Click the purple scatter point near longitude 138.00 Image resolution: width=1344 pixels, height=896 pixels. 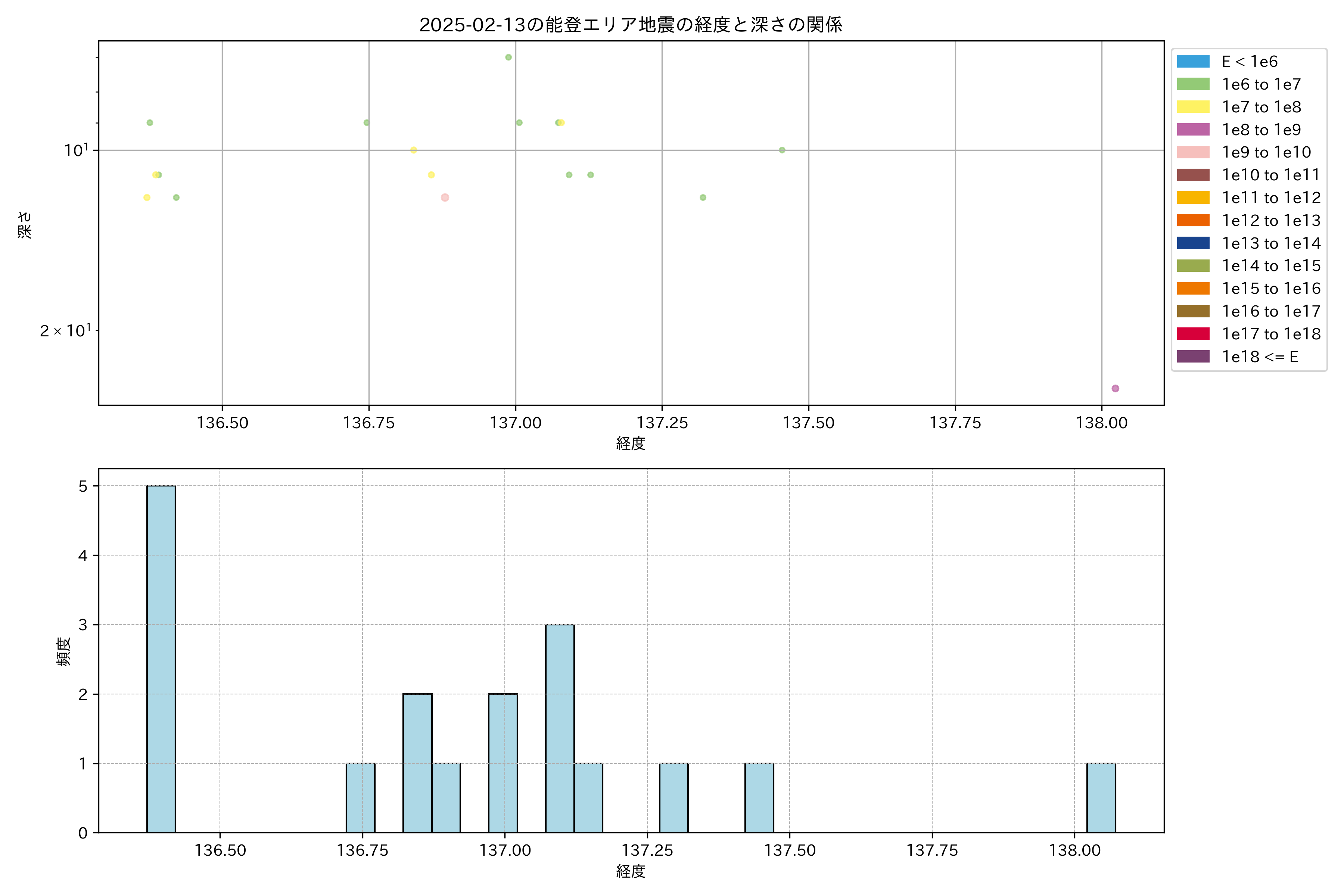point(1115,389)
